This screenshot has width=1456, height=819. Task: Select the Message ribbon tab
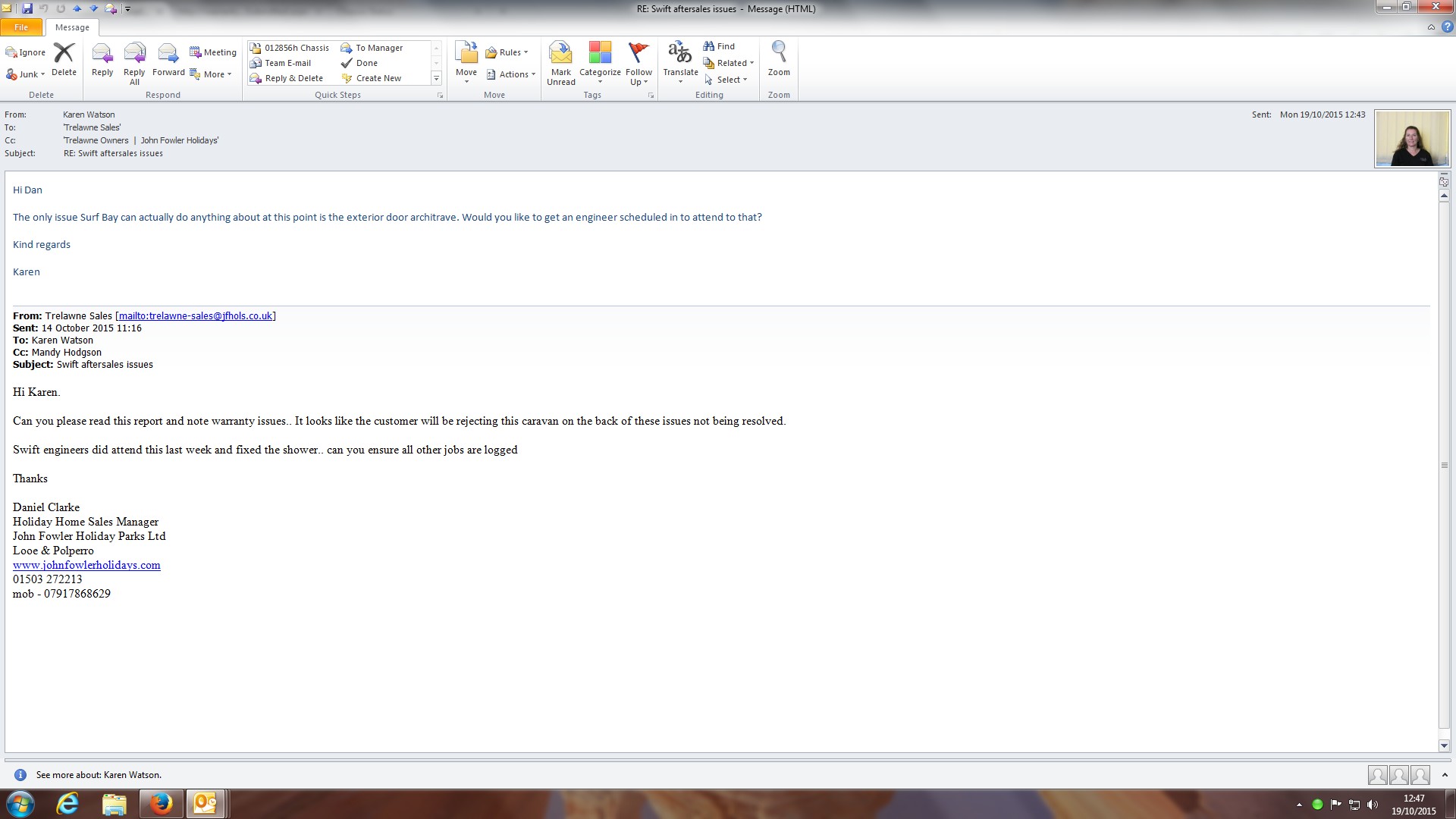72,27
